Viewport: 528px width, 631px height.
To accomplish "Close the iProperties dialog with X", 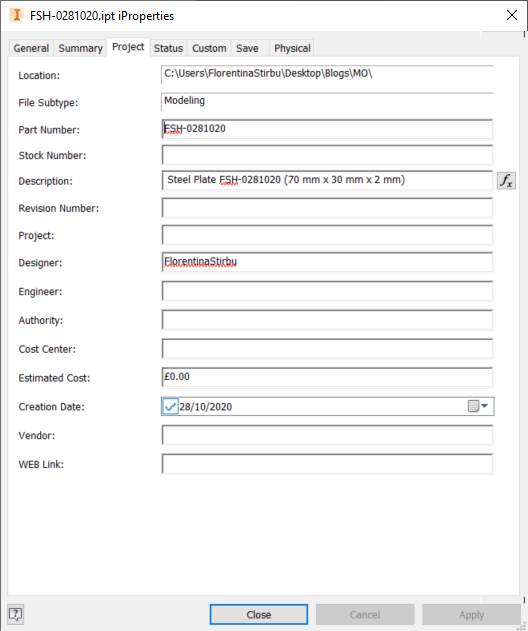I will click(512, 15).
